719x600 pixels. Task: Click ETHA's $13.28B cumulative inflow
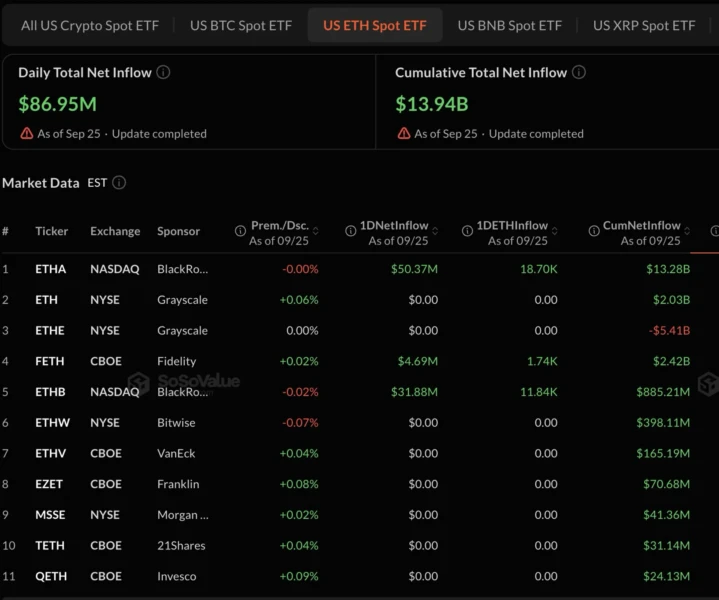pos(668,269)
